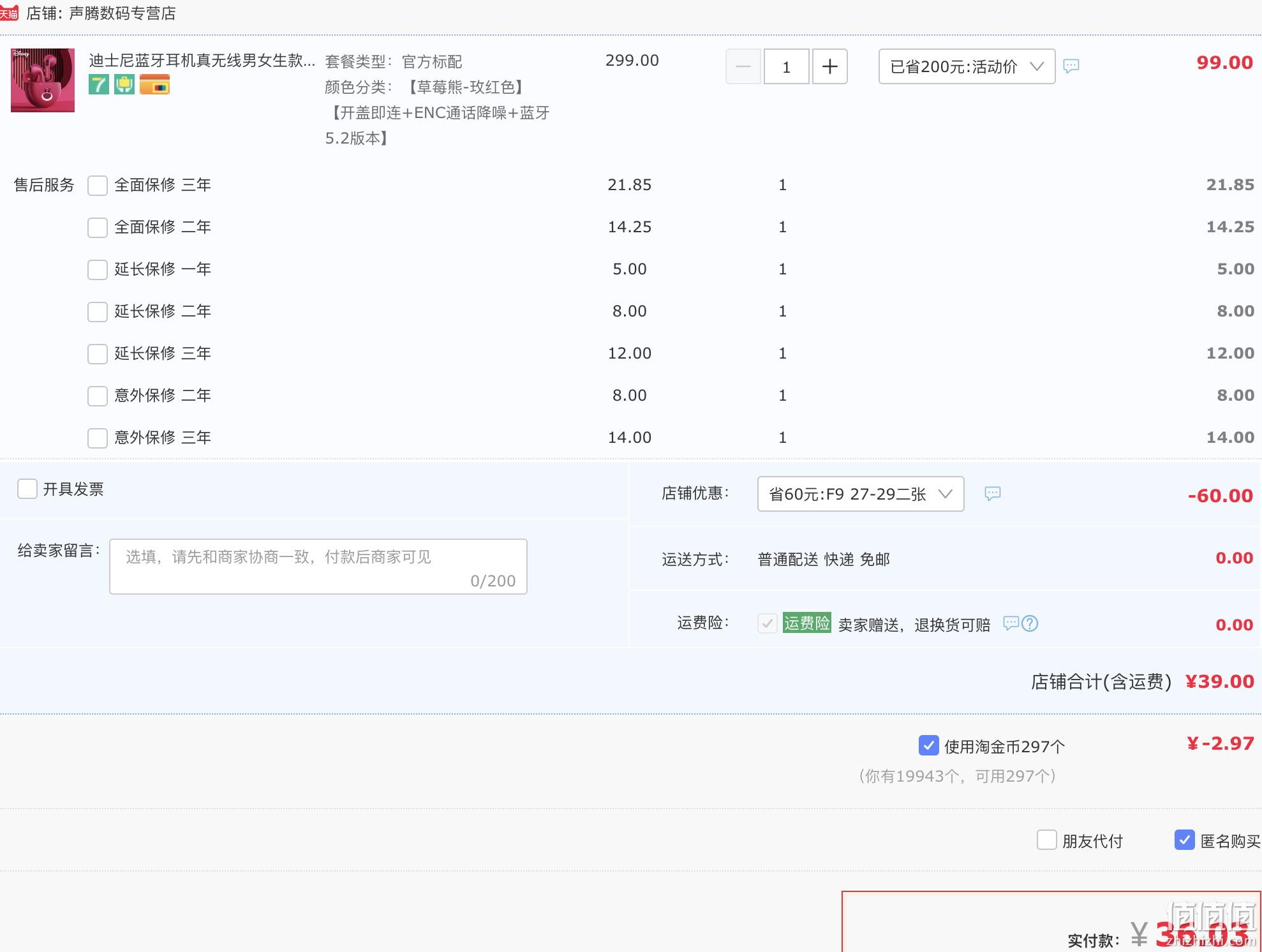
Task: Click the green shield guarantee icon
Action: coord(124,85)
